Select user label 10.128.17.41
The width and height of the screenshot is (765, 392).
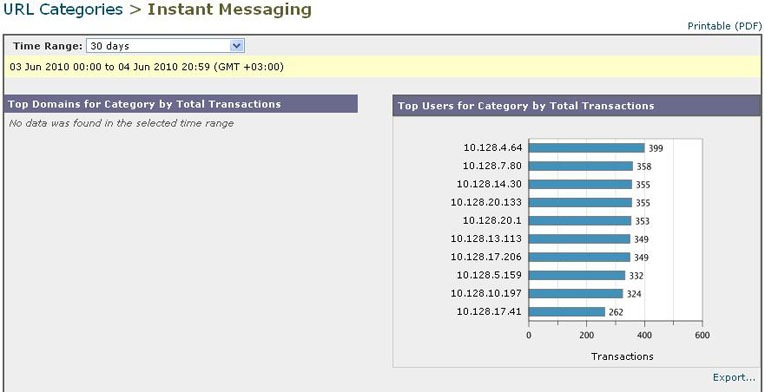coord(489,311)
